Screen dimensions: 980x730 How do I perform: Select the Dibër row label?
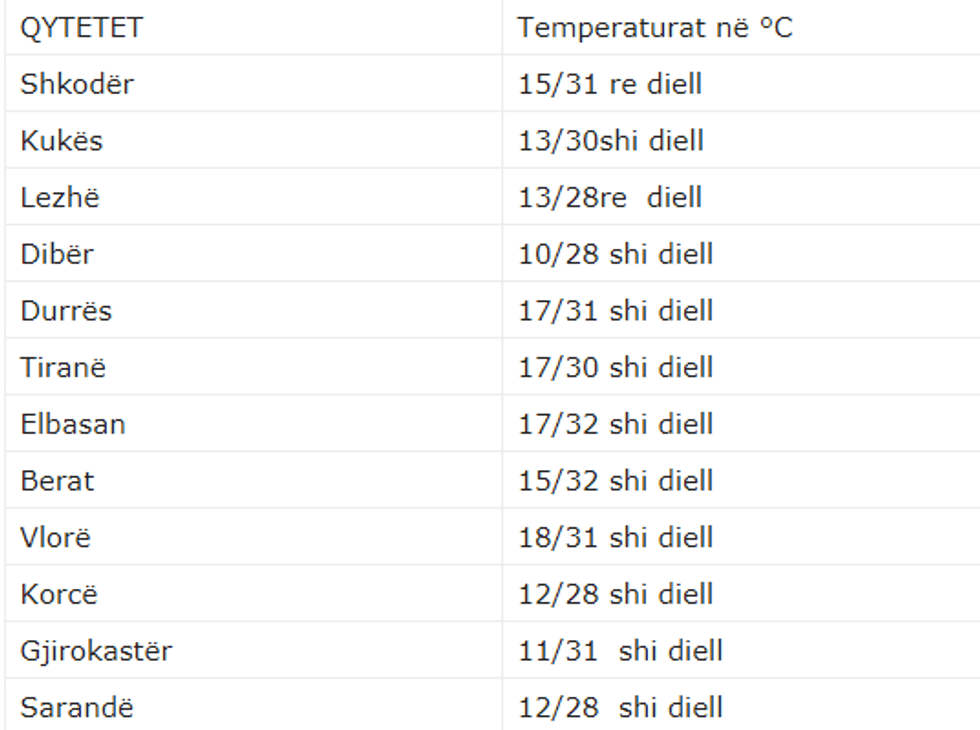pyautogui.click(x=57, y=254)
